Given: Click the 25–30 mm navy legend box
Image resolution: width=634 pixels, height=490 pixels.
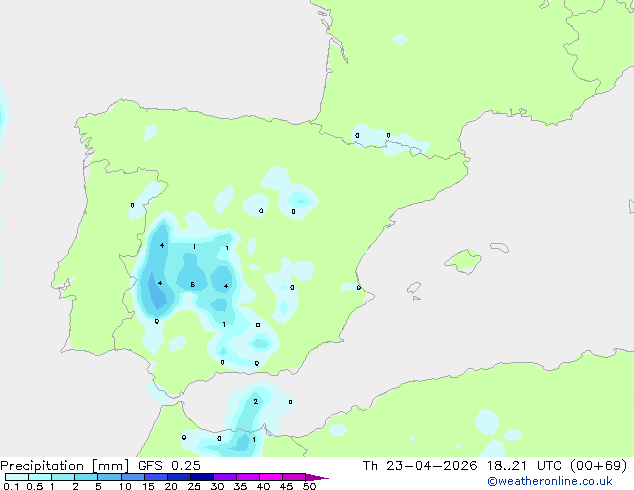Looking at the screenshot, I should click(202, 477).
